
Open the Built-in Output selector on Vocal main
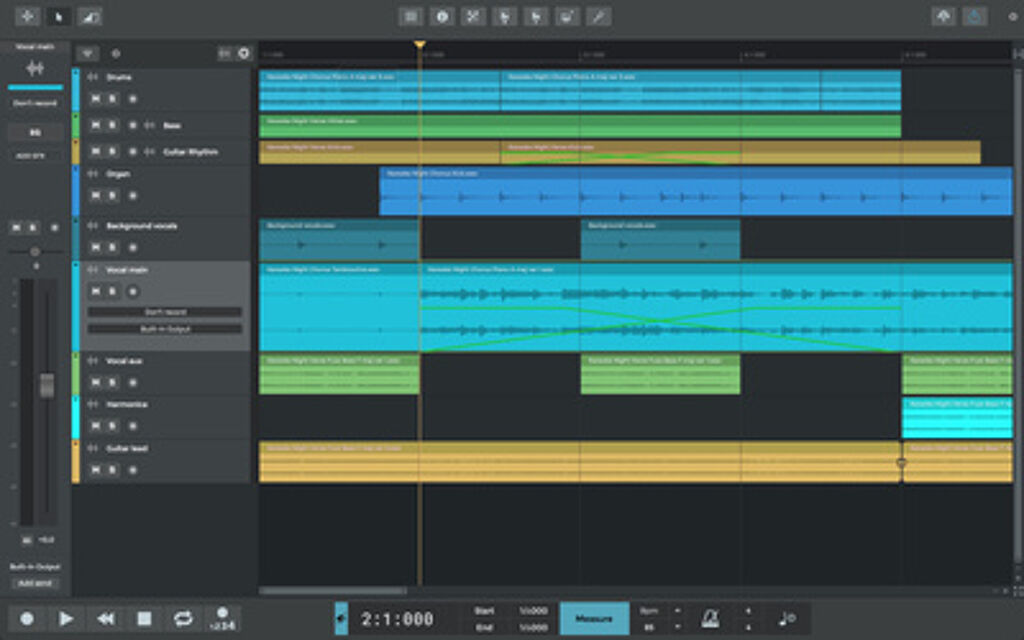164,329
